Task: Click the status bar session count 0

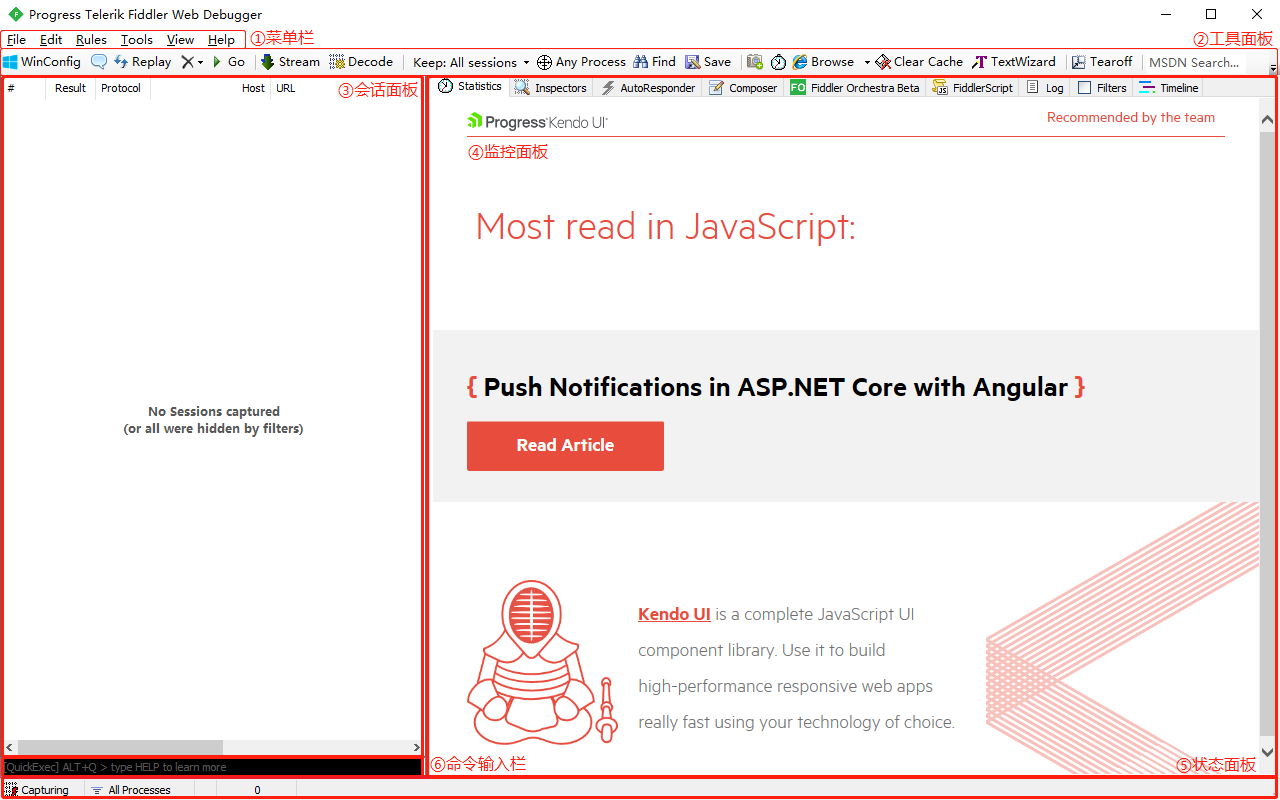Action: [257, 790]
